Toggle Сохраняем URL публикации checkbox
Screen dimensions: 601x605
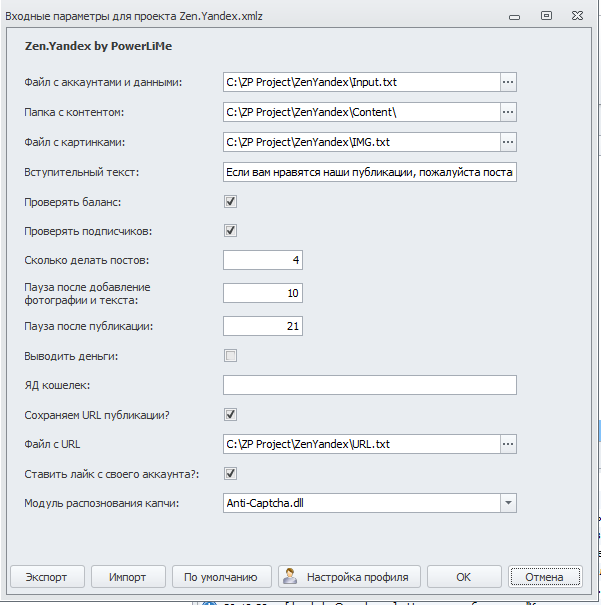point(230,415)
